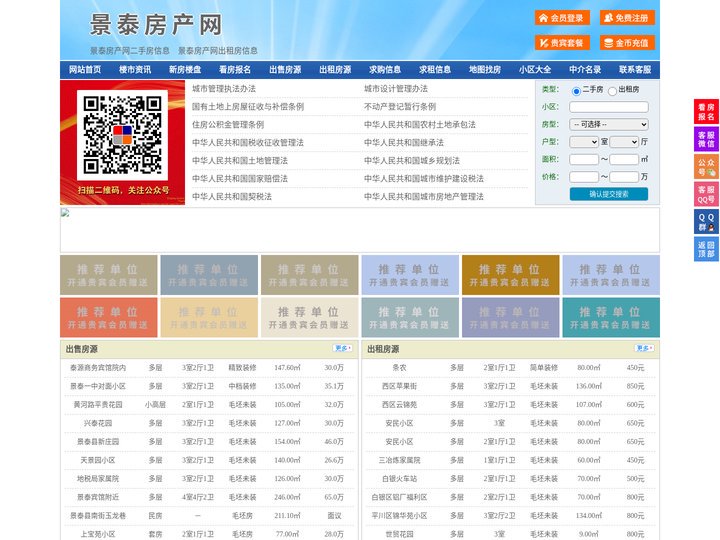Open 兴泰花园 sale listing
This screenshot has height=540, width=720.
[98, 423]
